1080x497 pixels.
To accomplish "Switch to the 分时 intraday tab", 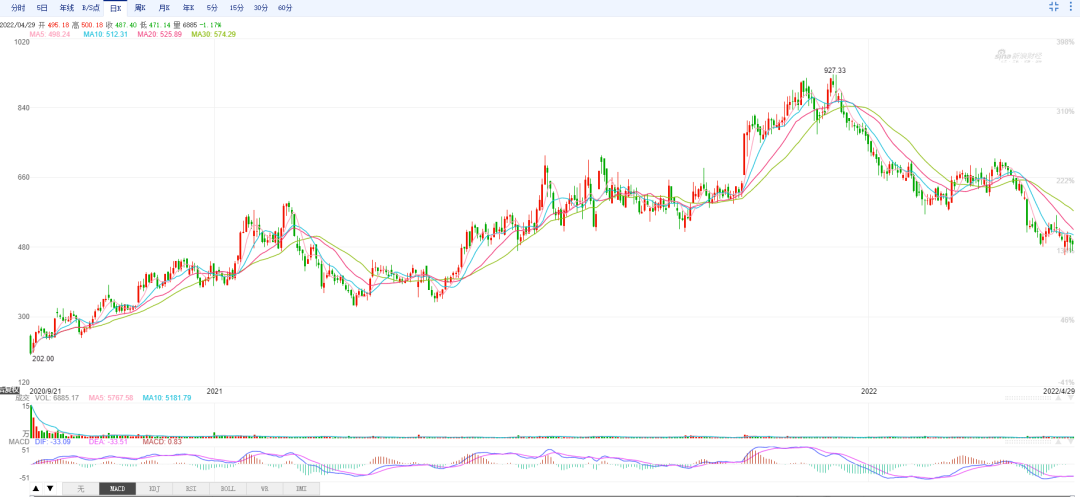I will click(x=18, y=8).
